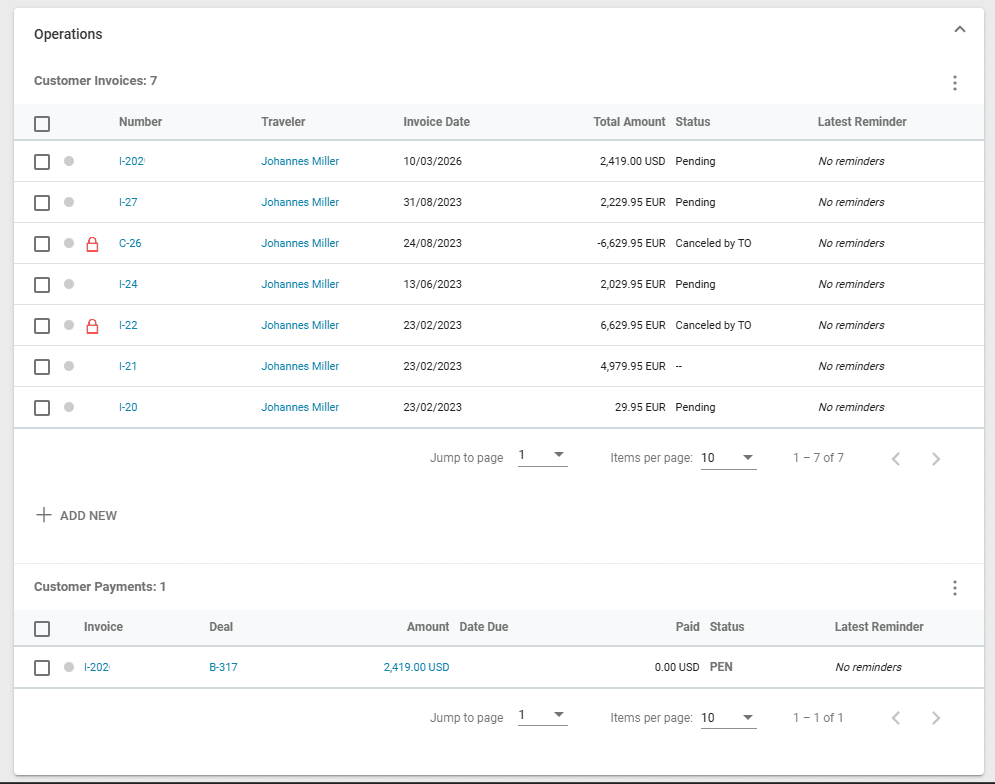Image resolution: width=995 pixels, height=784 pixels.
Task: Collapse the Operations panel
Action: 960,30
